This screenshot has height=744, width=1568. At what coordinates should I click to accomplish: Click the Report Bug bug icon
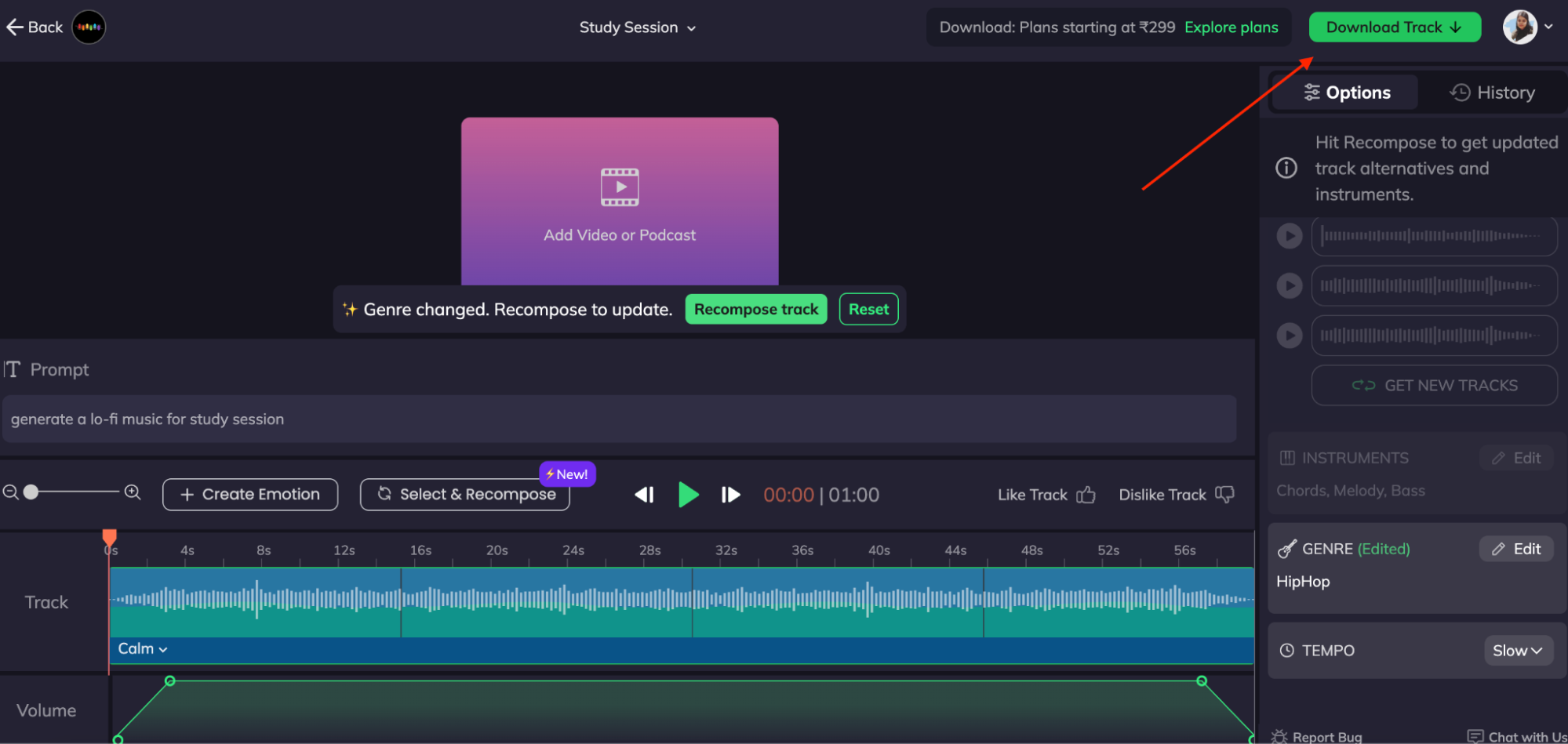click(1280, 735)
